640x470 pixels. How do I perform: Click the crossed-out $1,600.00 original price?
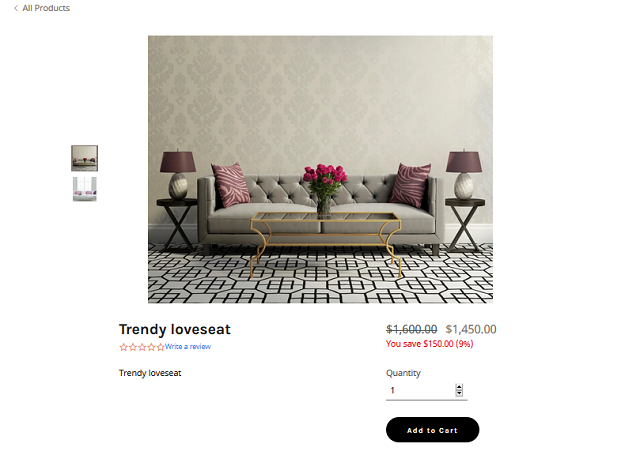[411, 329]
